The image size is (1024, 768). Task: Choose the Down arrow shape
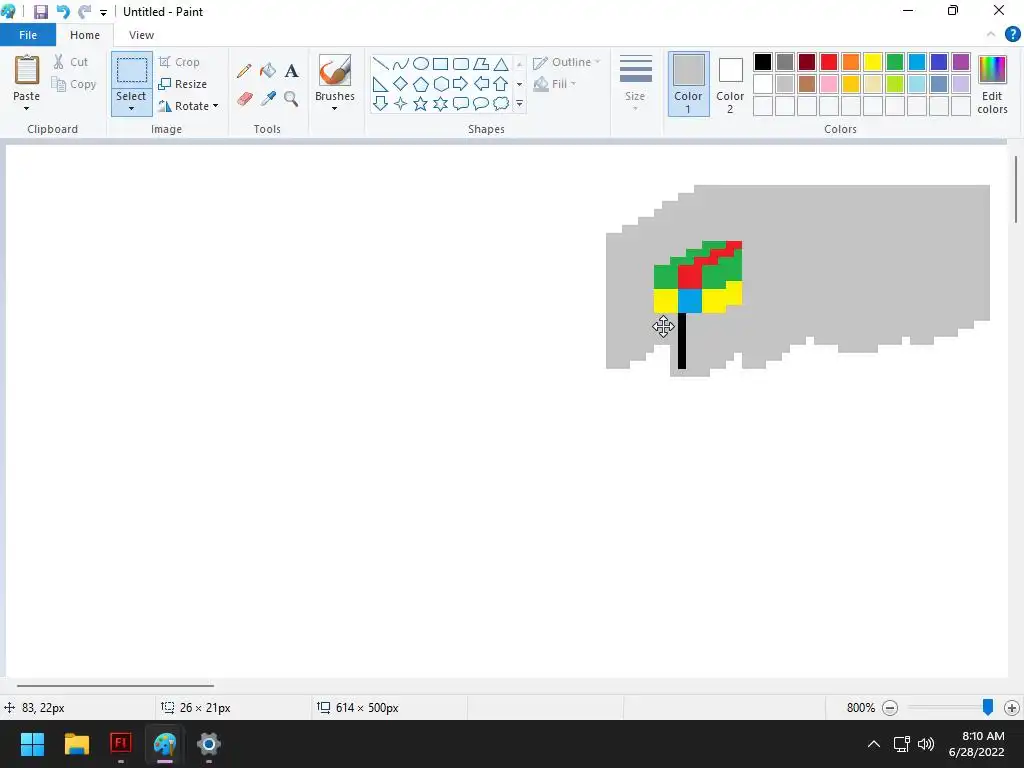tap(381, 103)
